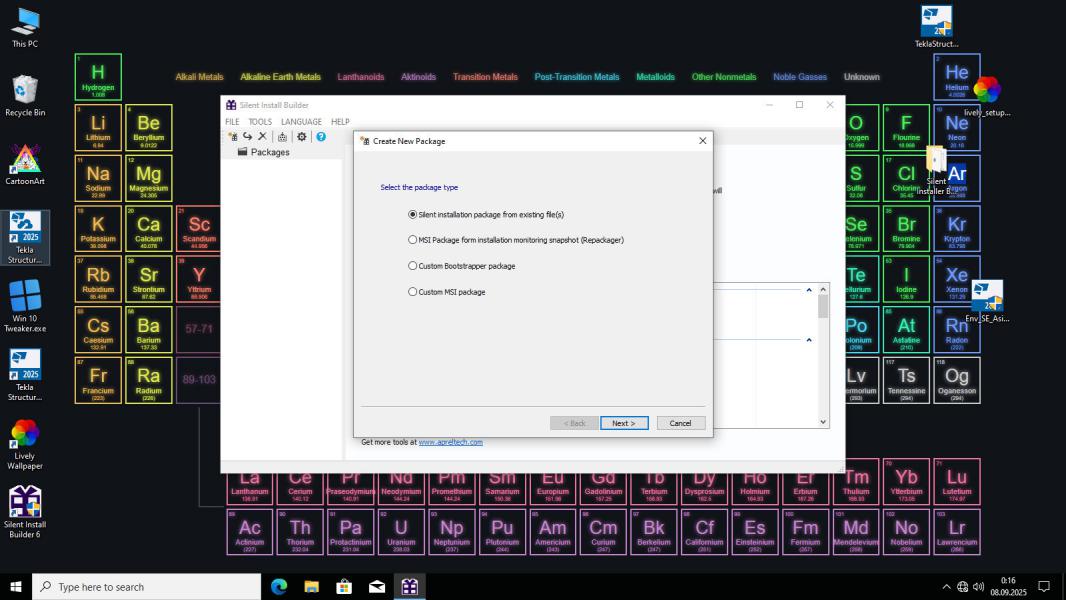Open the www.apreltech.com link
Image resolution: width=1066 pixels, height=600 pixels.
click(450, 442)
